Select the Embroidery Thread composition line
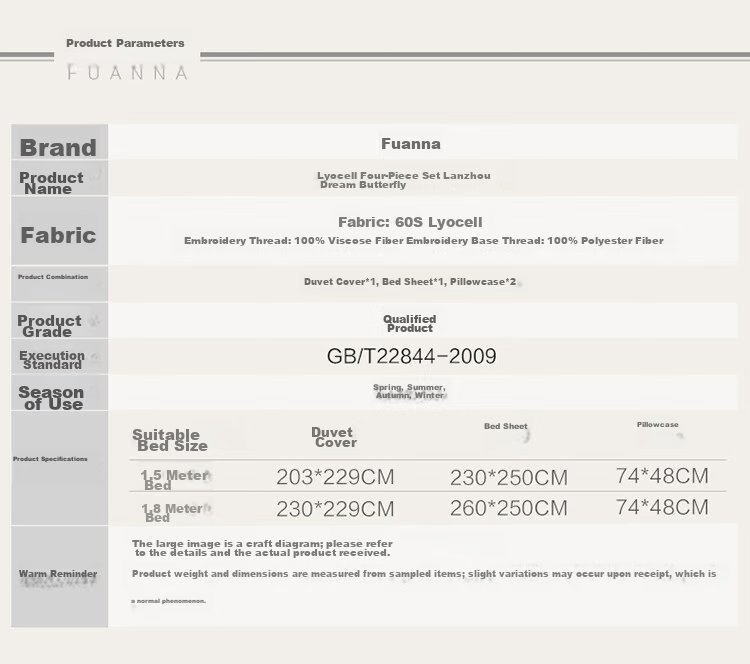 (424, 241)
